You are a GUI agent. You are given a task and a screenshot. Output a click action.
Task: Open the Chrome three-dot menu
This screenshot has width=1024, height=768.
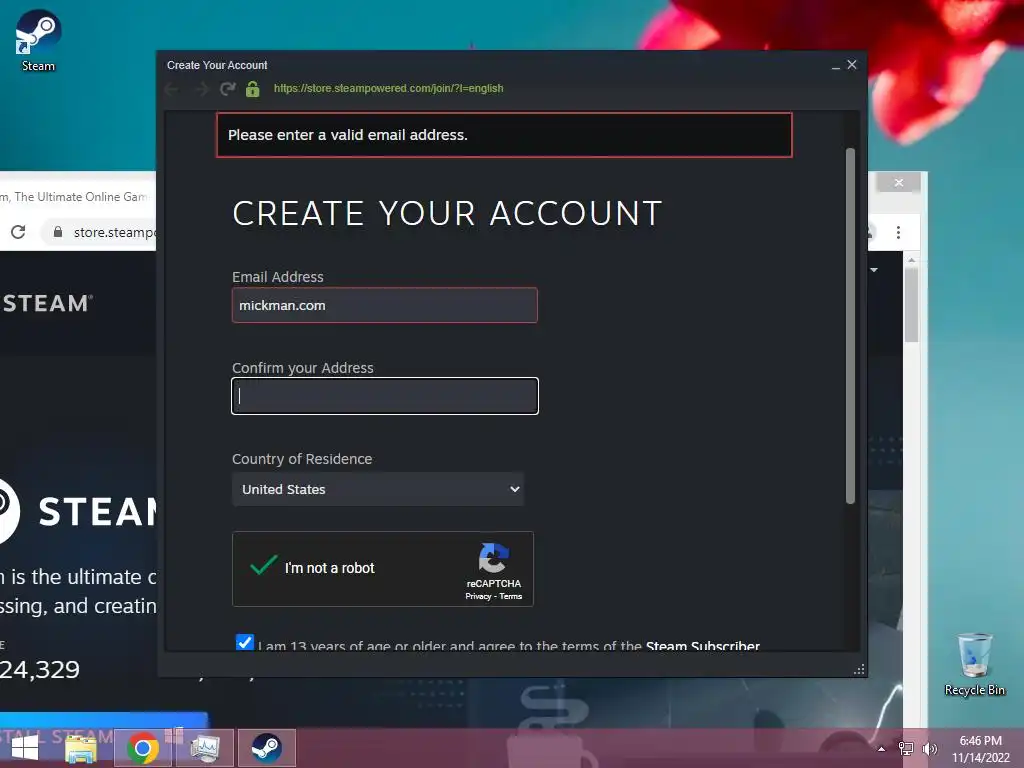coord(899,232)
